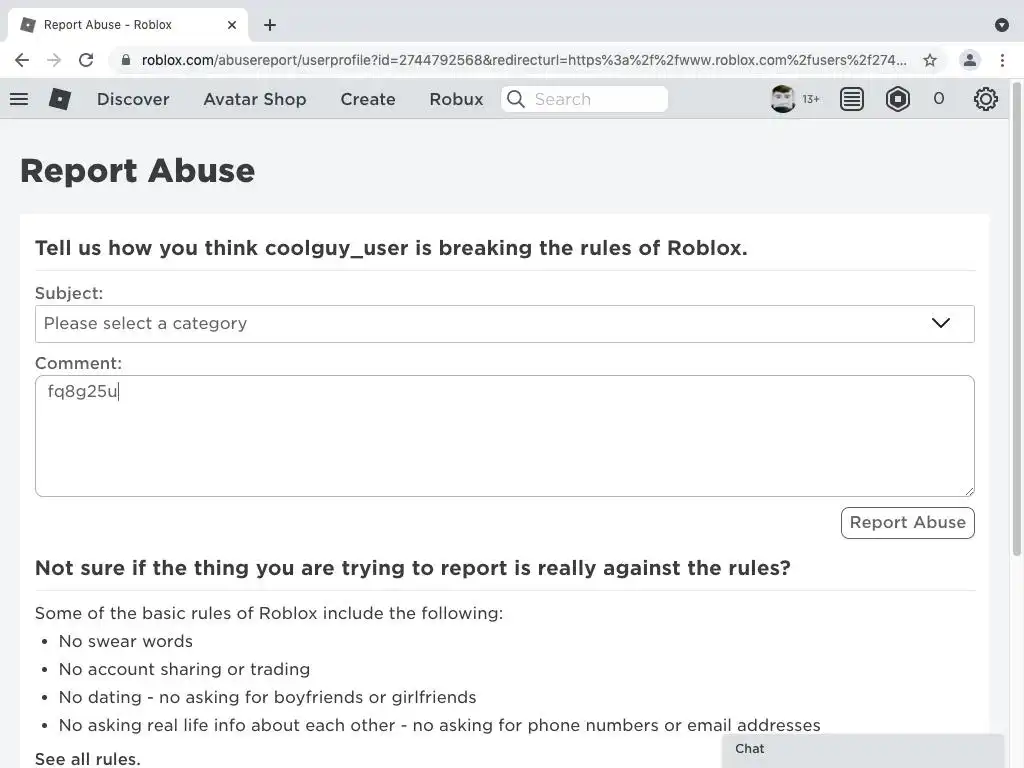Open Chrome profile account icon
The height and width of the screenshot is (768, 1024).
(970, 60)
